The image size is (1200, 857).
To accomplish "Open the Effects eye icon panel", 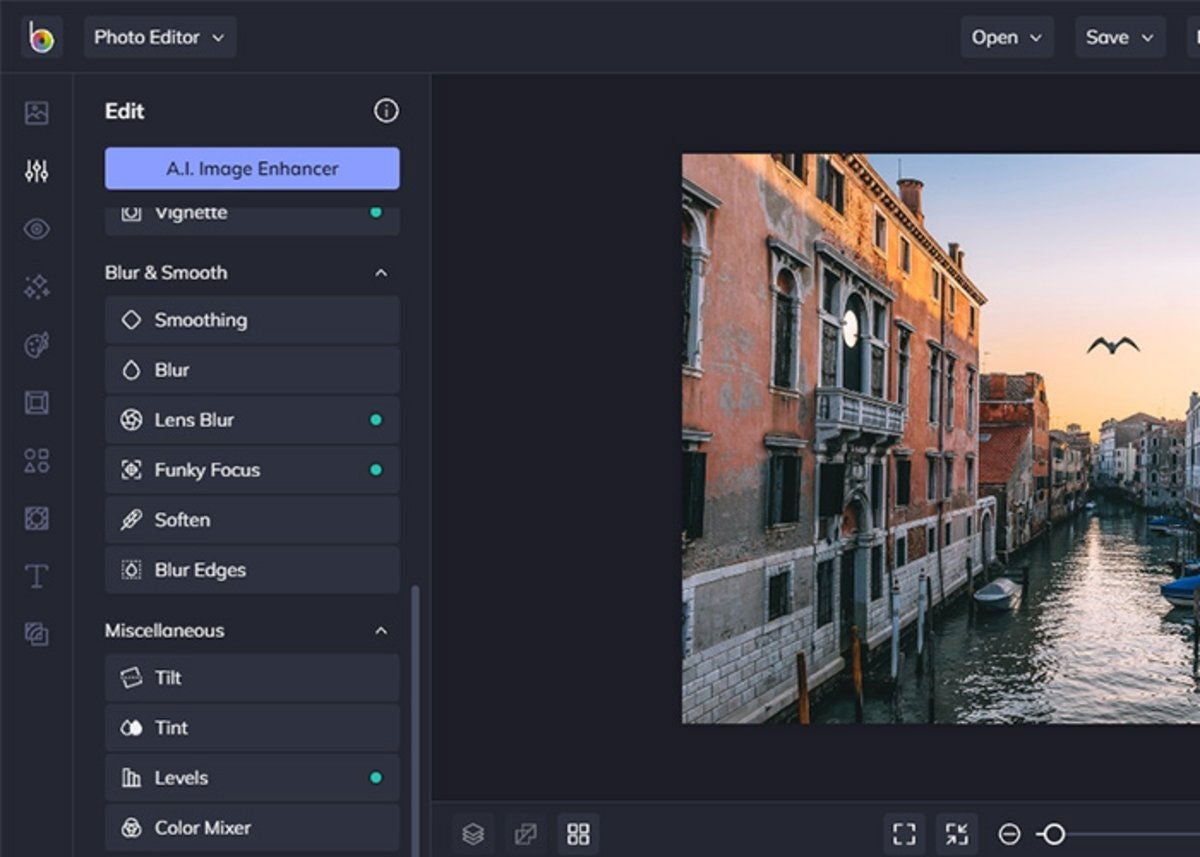I will [36, 229].
